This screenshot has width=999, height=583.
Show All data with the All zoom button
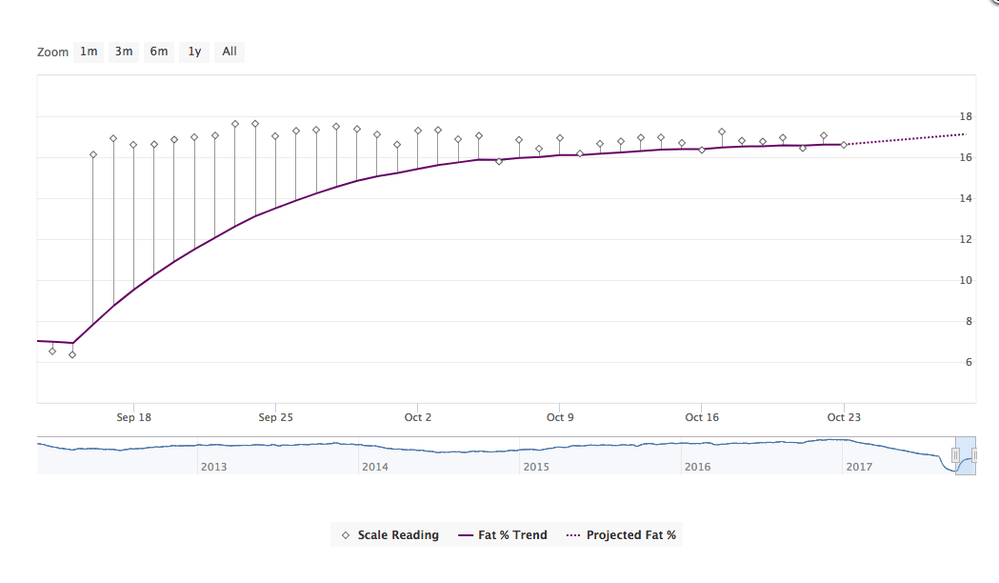coord(229,52)
